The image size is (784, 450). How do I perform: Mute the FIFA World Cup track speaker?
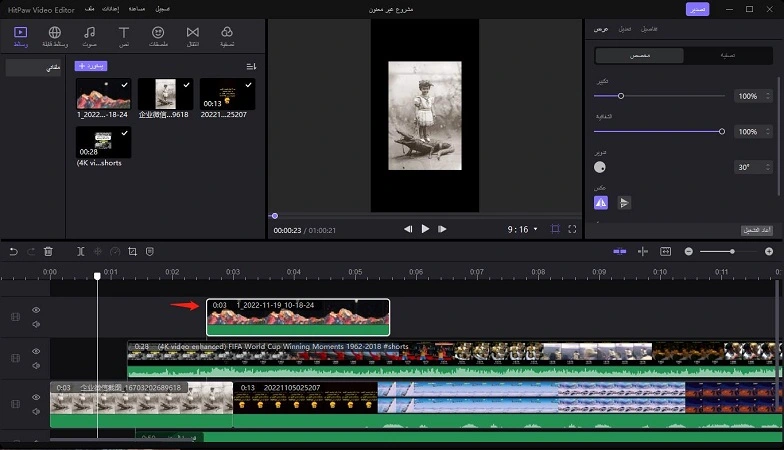(36, 366)
